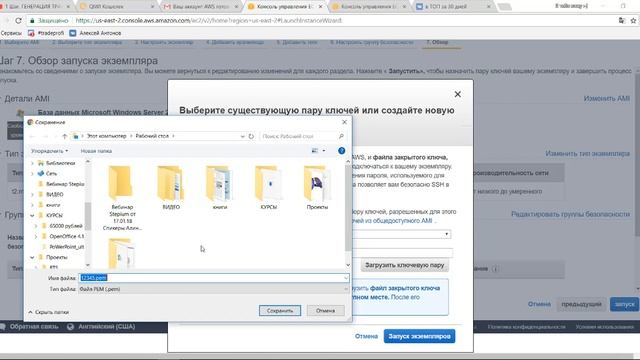
Task: Click Отмена link in key pair modal
Action: 366,336
